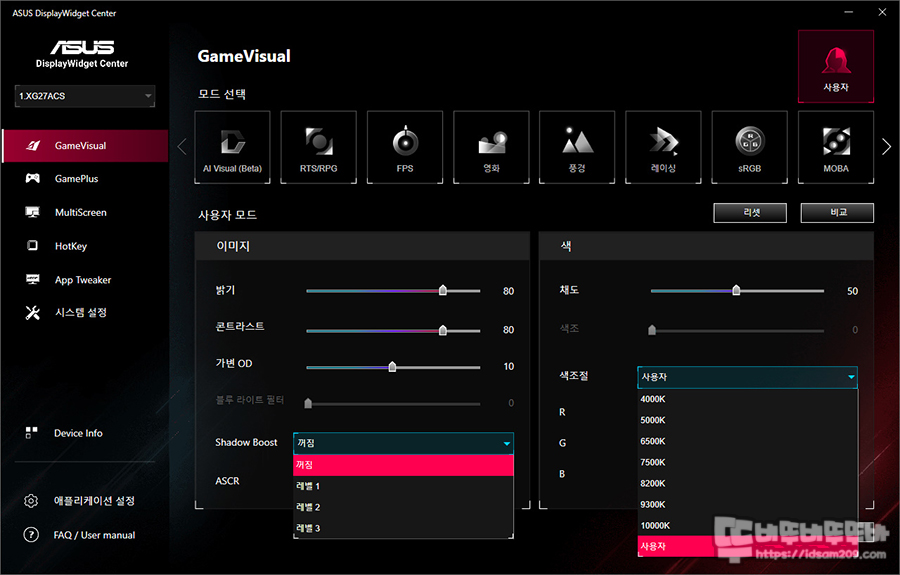Show previous modes with left arrow
The width and height of the screenshot is (900, 575).
pos(182,147)
